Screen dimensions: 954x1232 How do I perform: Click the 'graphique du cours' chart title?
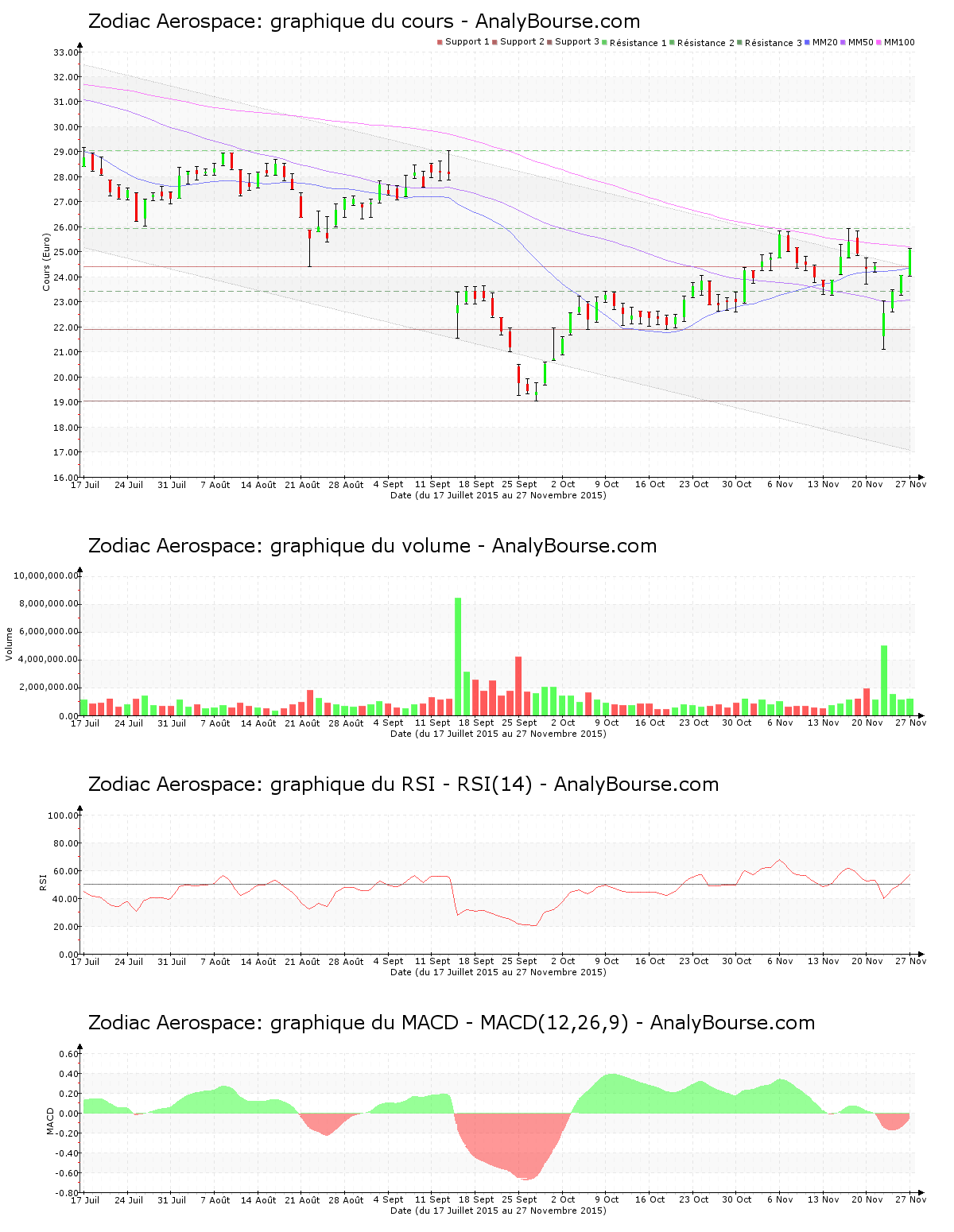364,21
